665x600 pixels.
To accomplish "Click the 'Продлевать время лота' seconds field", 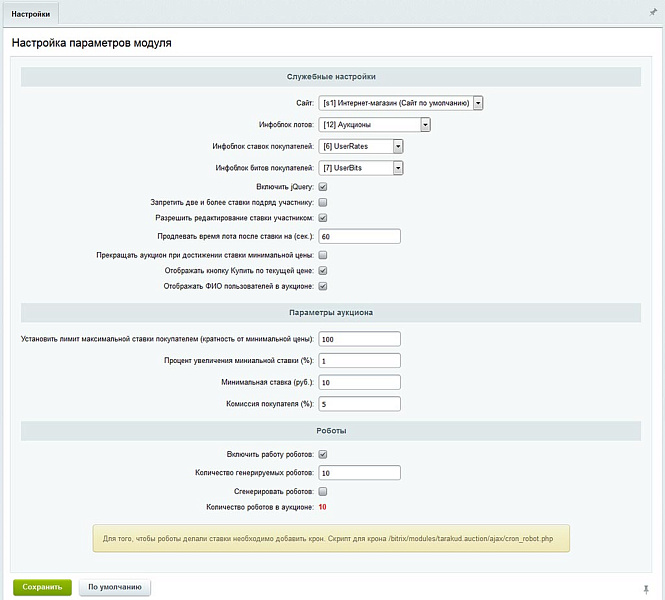I will point(360,236).
